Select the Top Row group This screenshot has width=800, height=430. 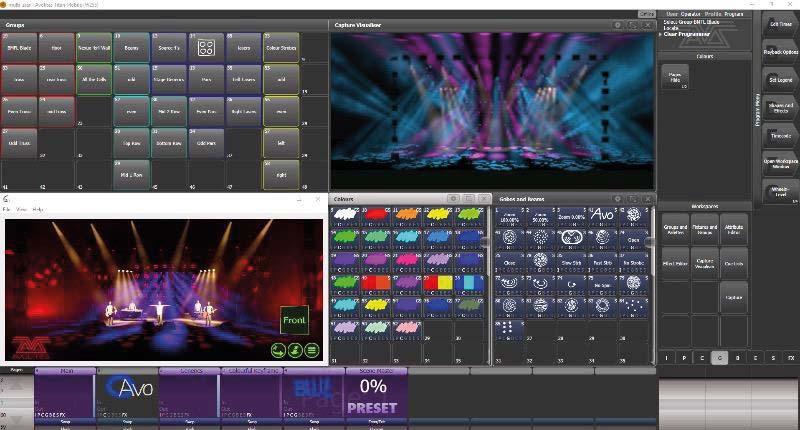(x=131, y=143)
